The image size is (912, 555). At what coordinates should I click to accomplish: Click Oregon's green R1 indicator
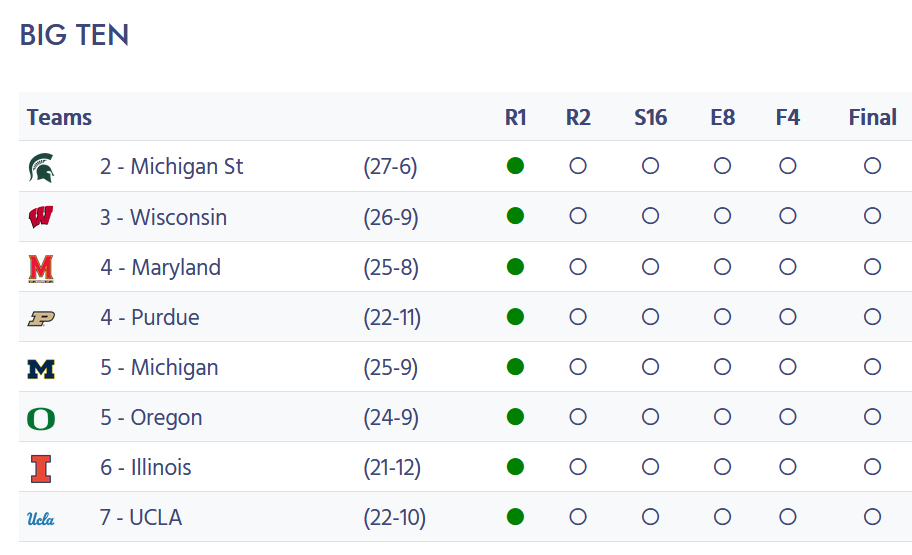tap(515, 417)
